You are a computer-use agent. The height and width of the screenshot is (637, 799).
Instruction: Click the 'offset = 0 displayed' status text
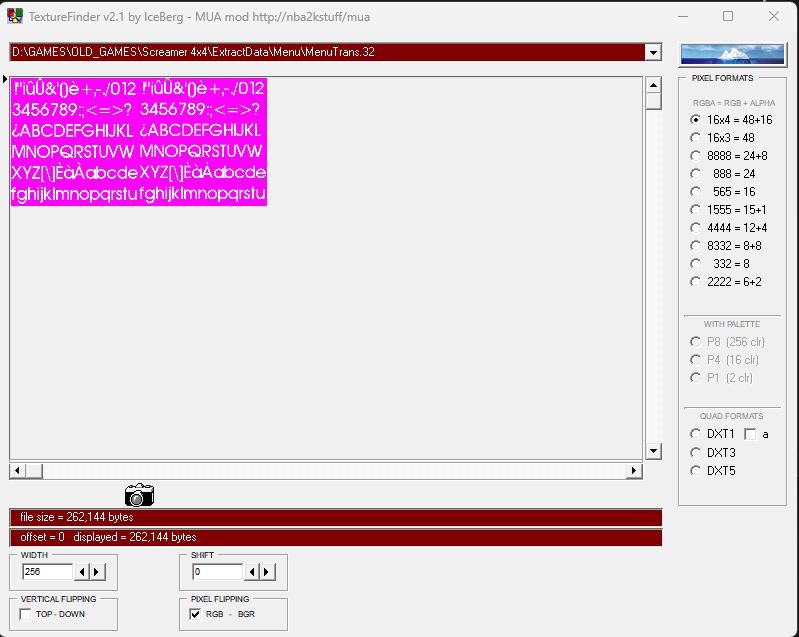click(108, 537)
